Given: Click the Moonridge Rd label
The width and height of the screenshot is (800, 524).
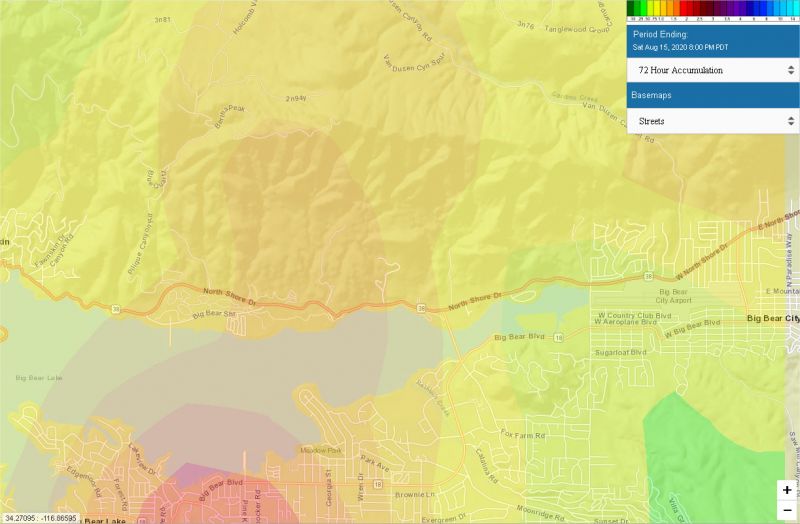Looking at the screenshot, I should (540, 512).
